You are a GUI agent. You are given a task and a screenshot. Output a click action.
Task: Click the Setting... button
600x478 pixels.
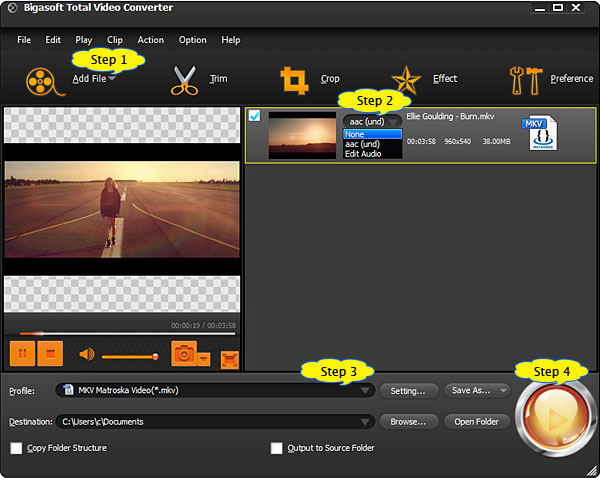point(408,391)
